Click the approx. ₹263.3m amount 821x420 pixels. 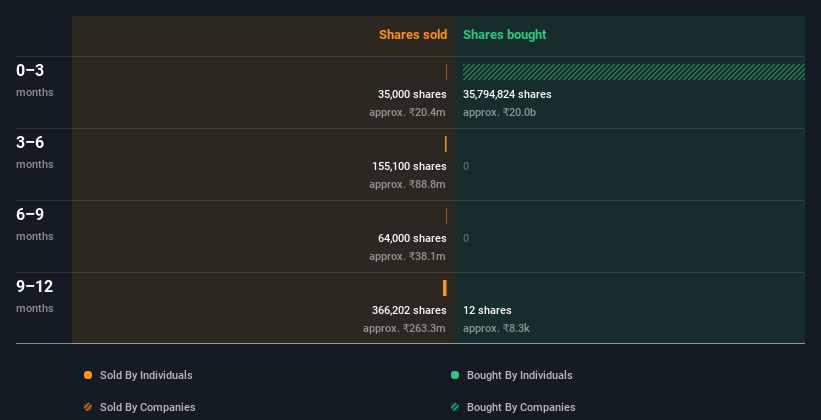(x=405, y=328)
